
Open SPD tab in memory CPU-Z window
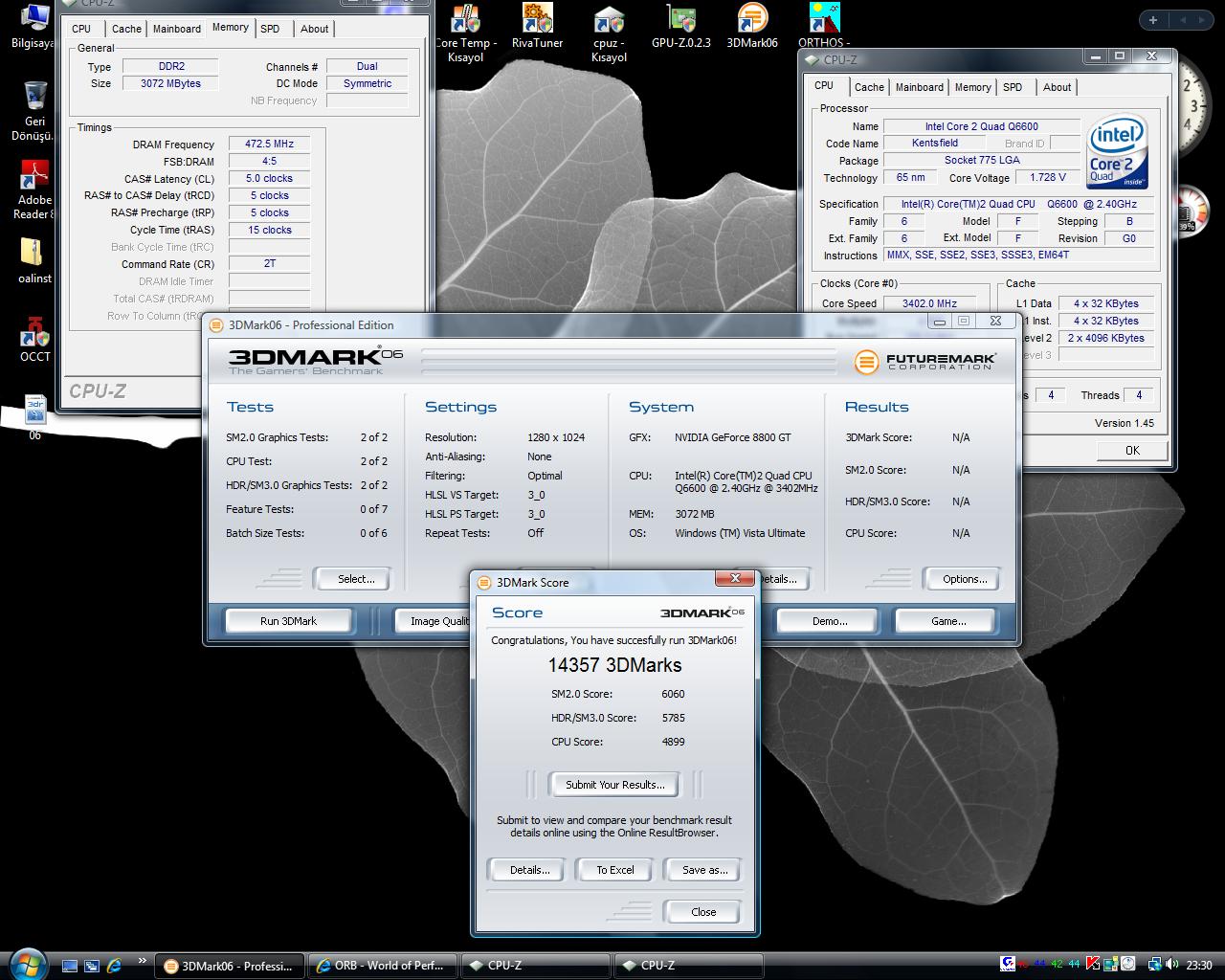(271, 29)
